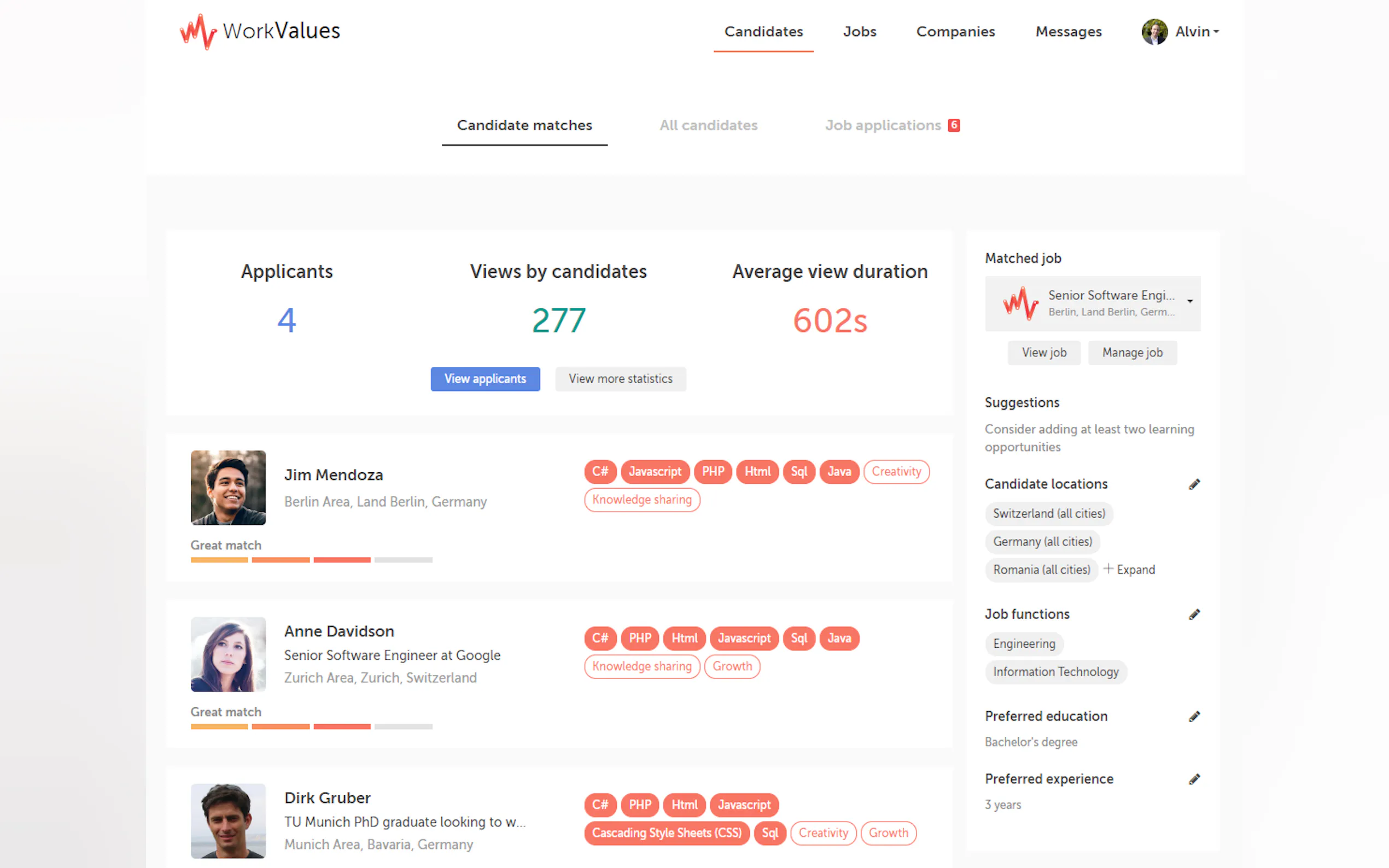Expand the candidate locations list
This screenshot has width=1389, height=868.
pos(1129,570)
